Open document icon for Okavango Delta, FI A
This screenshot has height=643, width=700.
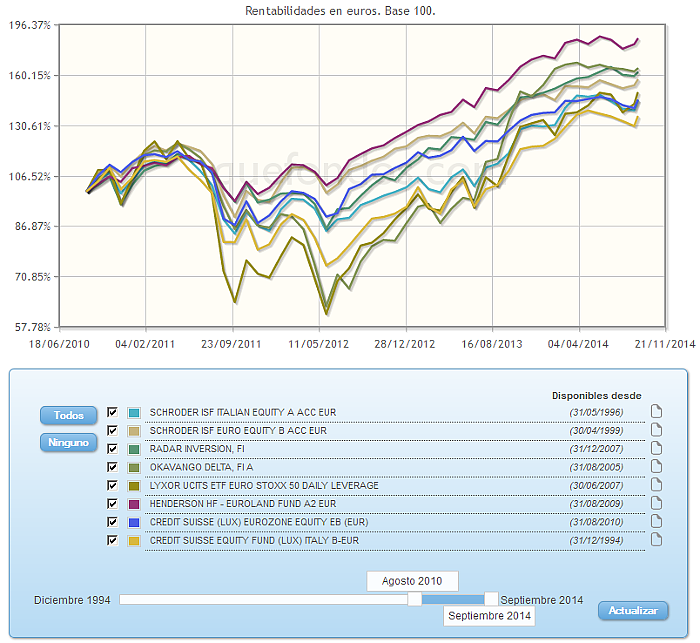coord(656,466)
